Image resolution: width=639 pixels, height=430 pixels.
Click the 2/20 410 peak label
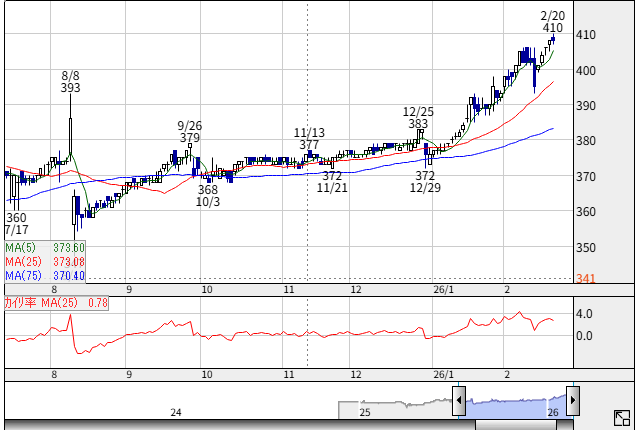coord(552,22)
